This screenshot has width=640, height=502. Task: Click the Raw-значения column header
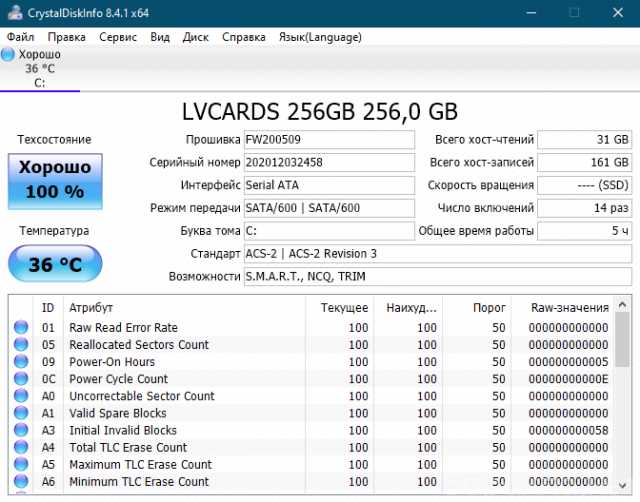point(562,308)
